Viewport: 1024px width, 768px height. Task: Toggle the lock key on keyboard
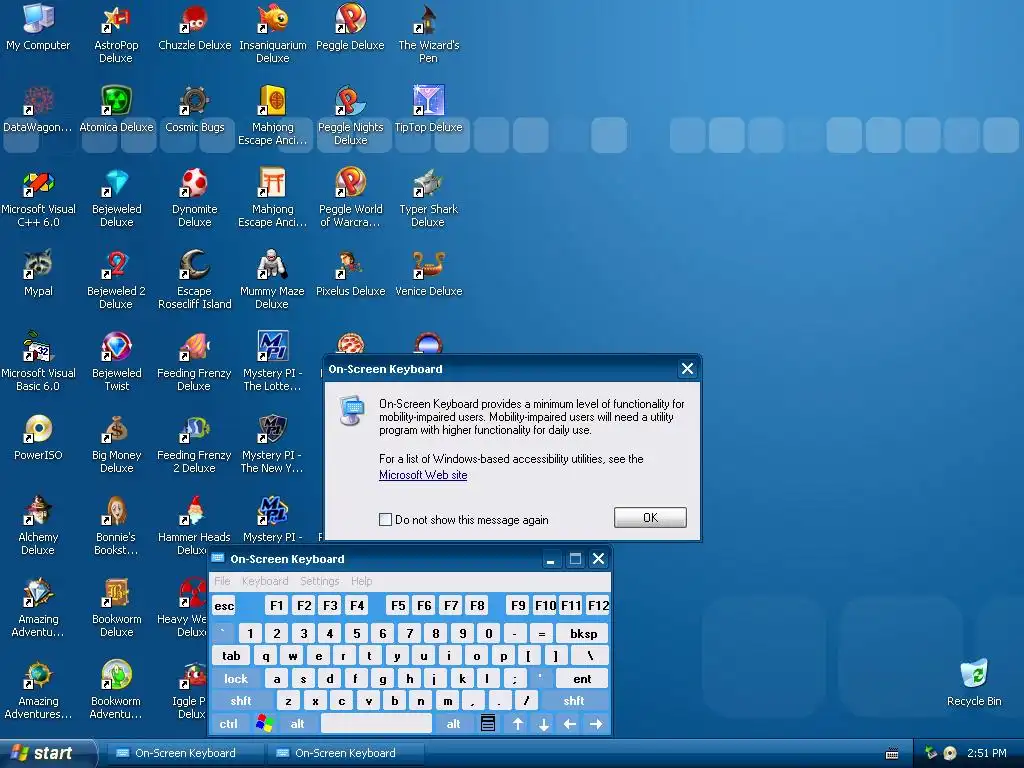236,679
